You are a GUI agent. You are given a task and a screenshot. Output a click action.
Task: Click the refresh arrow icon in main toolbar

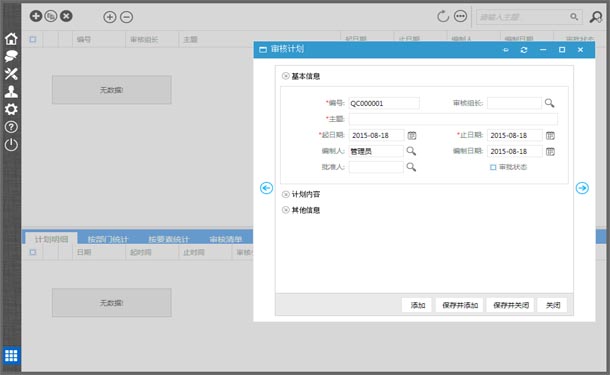tap(443, 16)
